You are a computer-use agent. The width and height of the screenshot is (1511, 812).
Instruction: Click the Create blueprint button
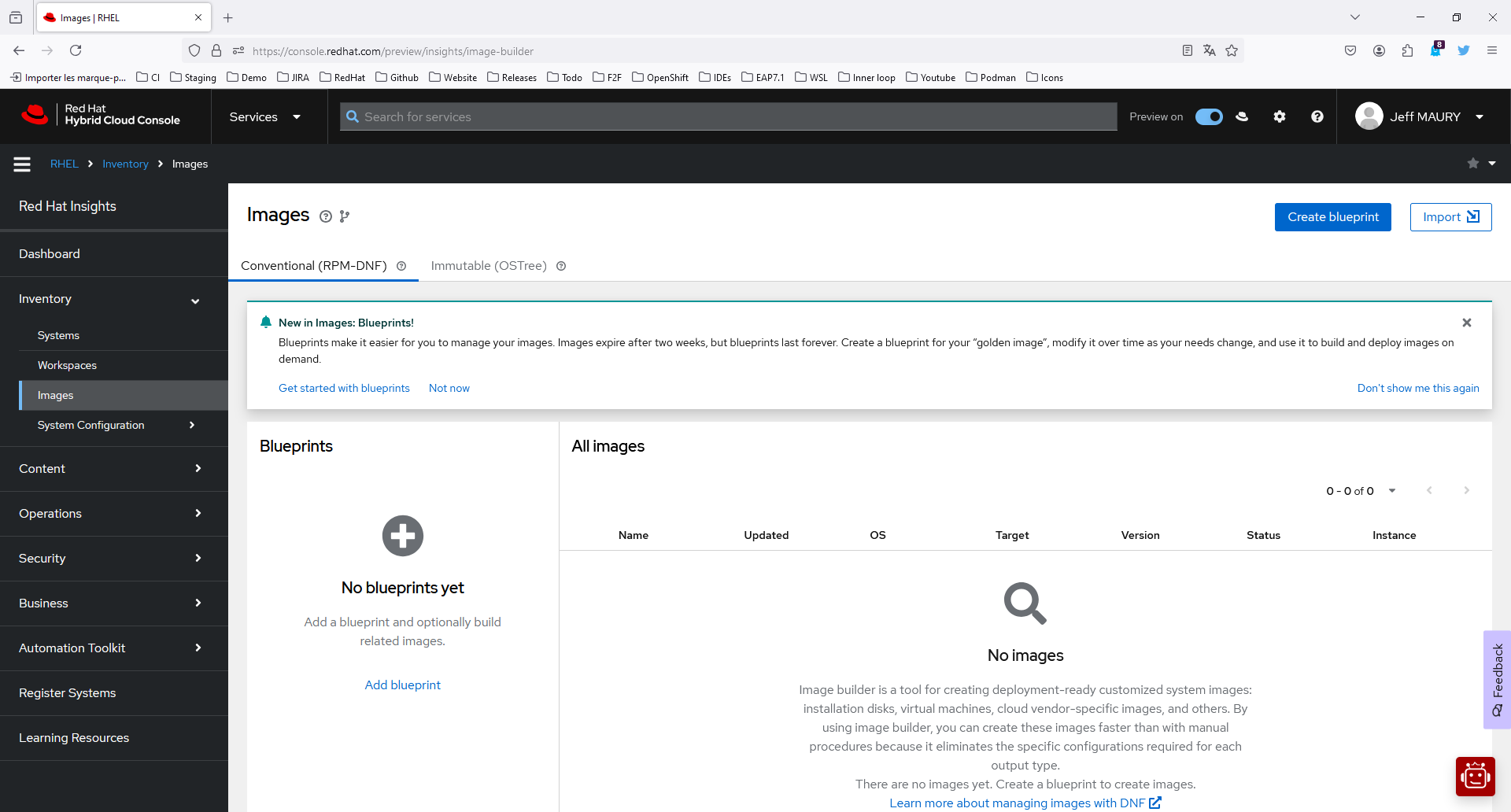click(x=1332, y=216)
